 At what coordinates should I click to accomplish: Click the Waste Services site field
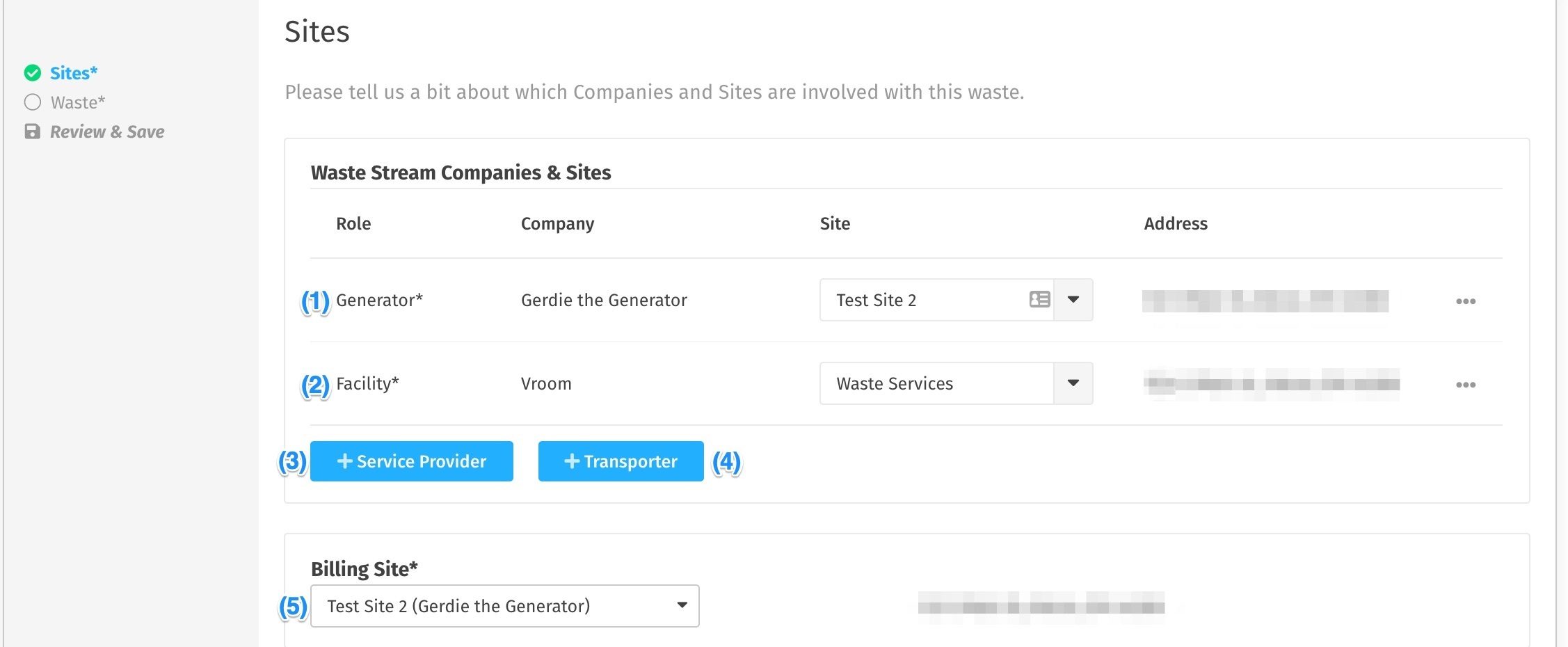coord(936,383)
